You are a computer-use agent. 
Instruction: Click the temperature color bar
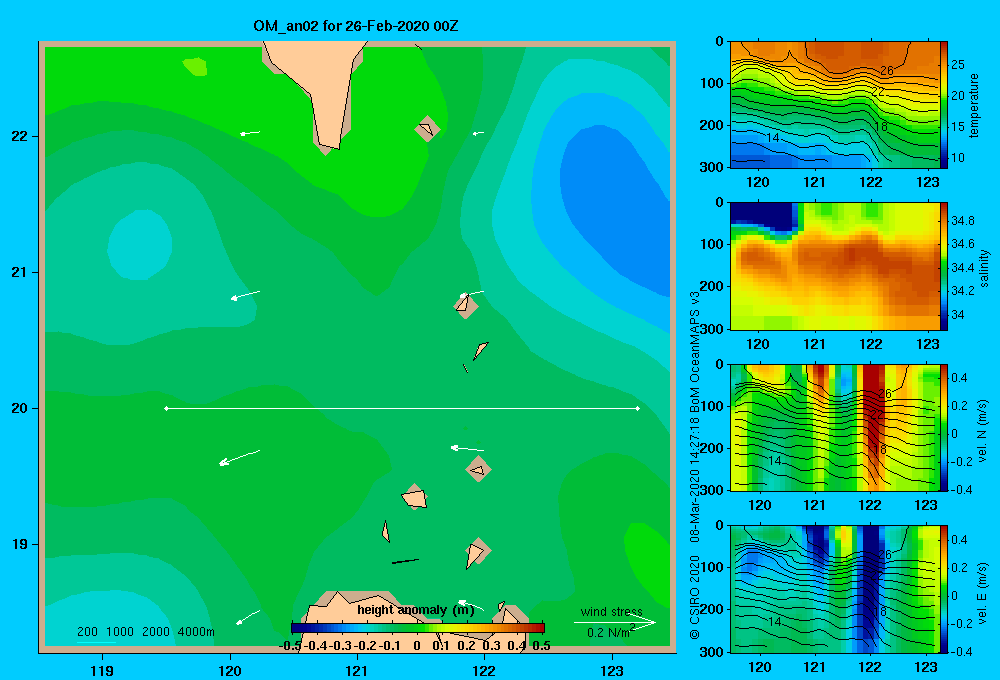pyautogui.click(x=944, y=105)
